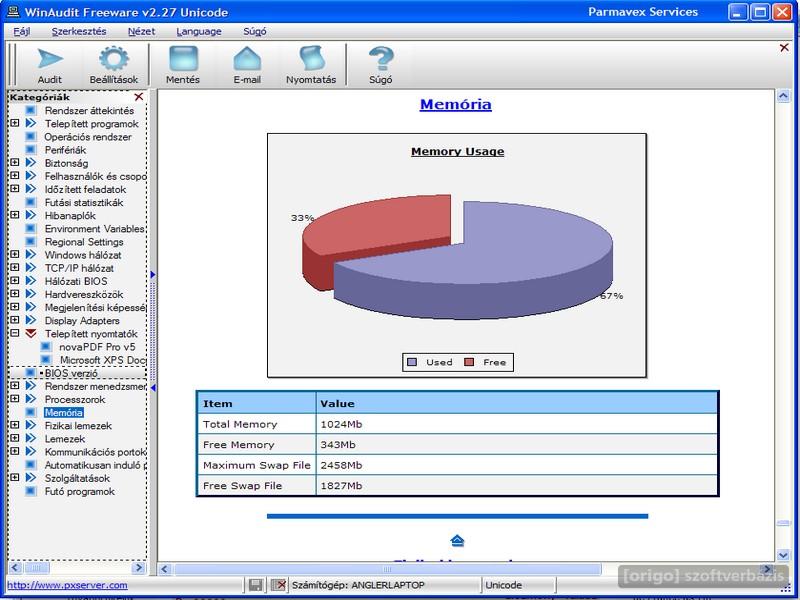Click the status bar floppy disk icon
The image size is (800, 600).
click(x=256, y=585)
